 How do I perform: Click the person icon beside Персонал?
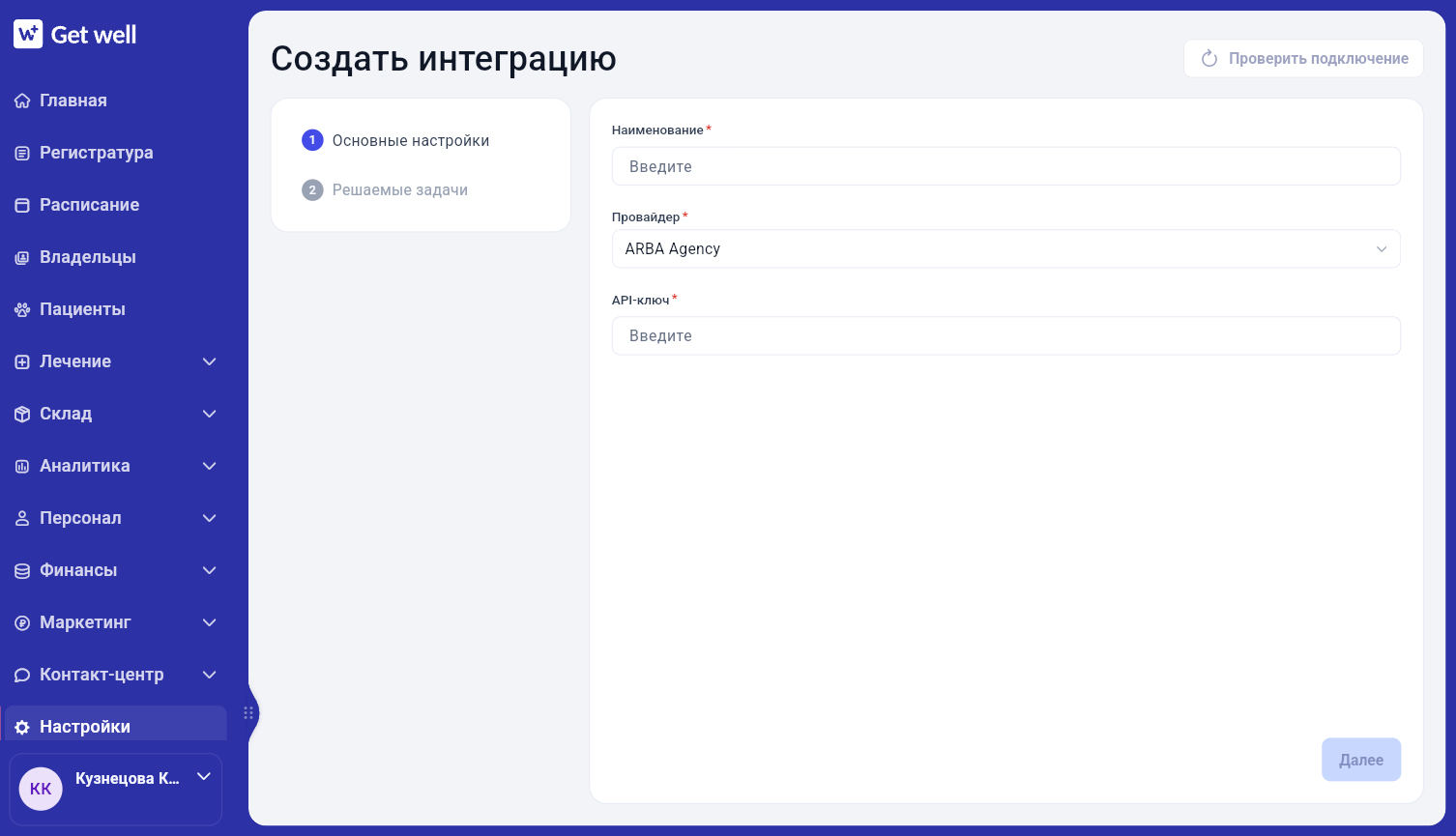[22, 518]
